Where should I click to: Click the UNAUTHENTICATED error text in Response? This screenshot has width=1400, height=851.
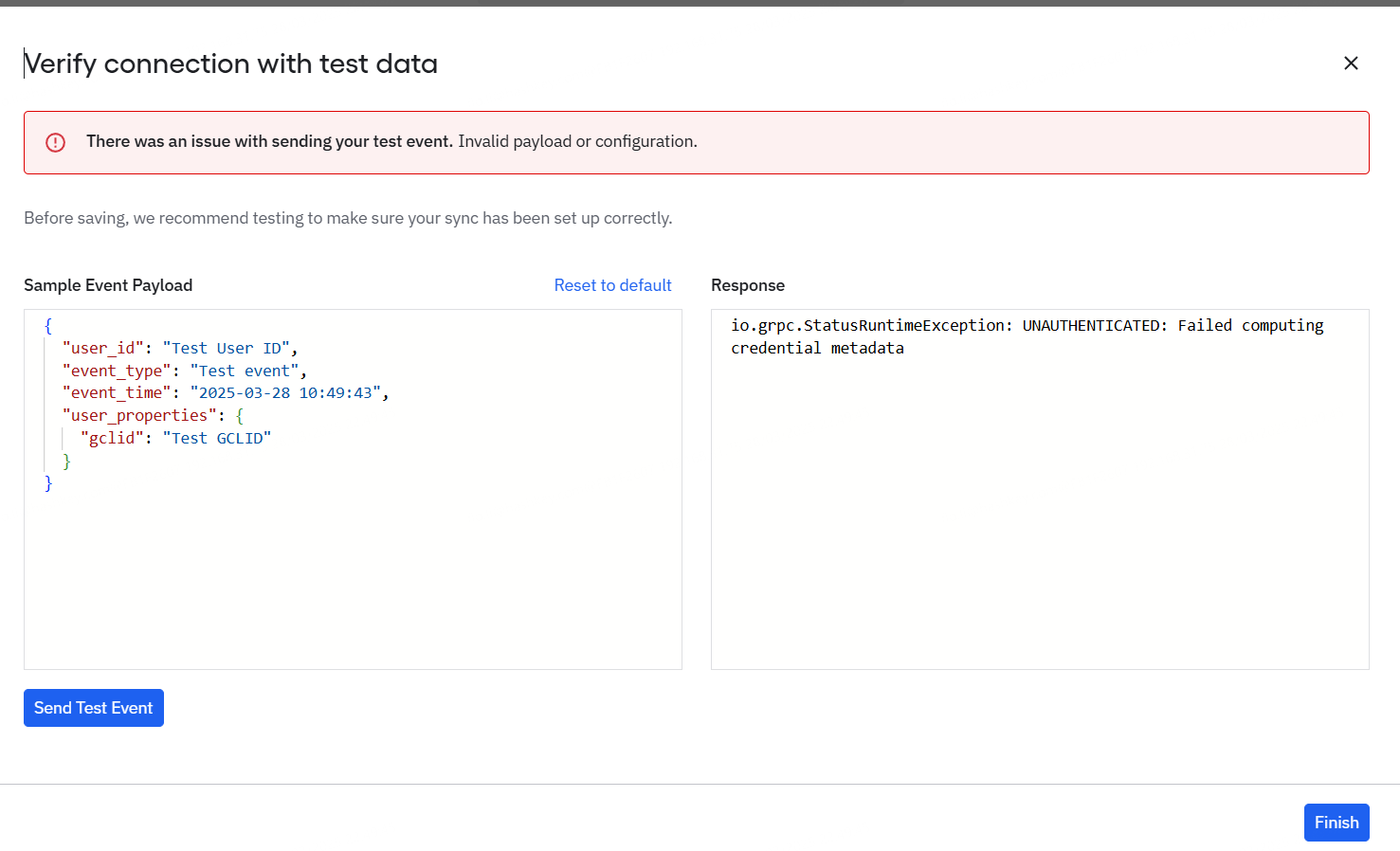[1090, 326]
